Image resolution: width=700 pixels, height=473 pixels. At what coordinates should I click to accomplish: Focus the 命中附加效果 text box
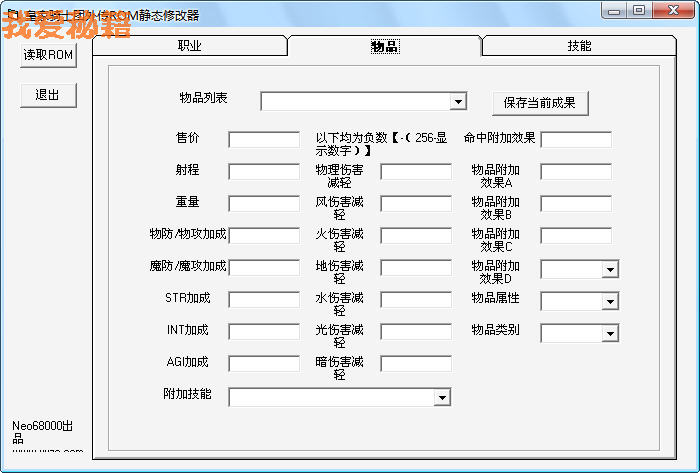(x=575, y=140)
